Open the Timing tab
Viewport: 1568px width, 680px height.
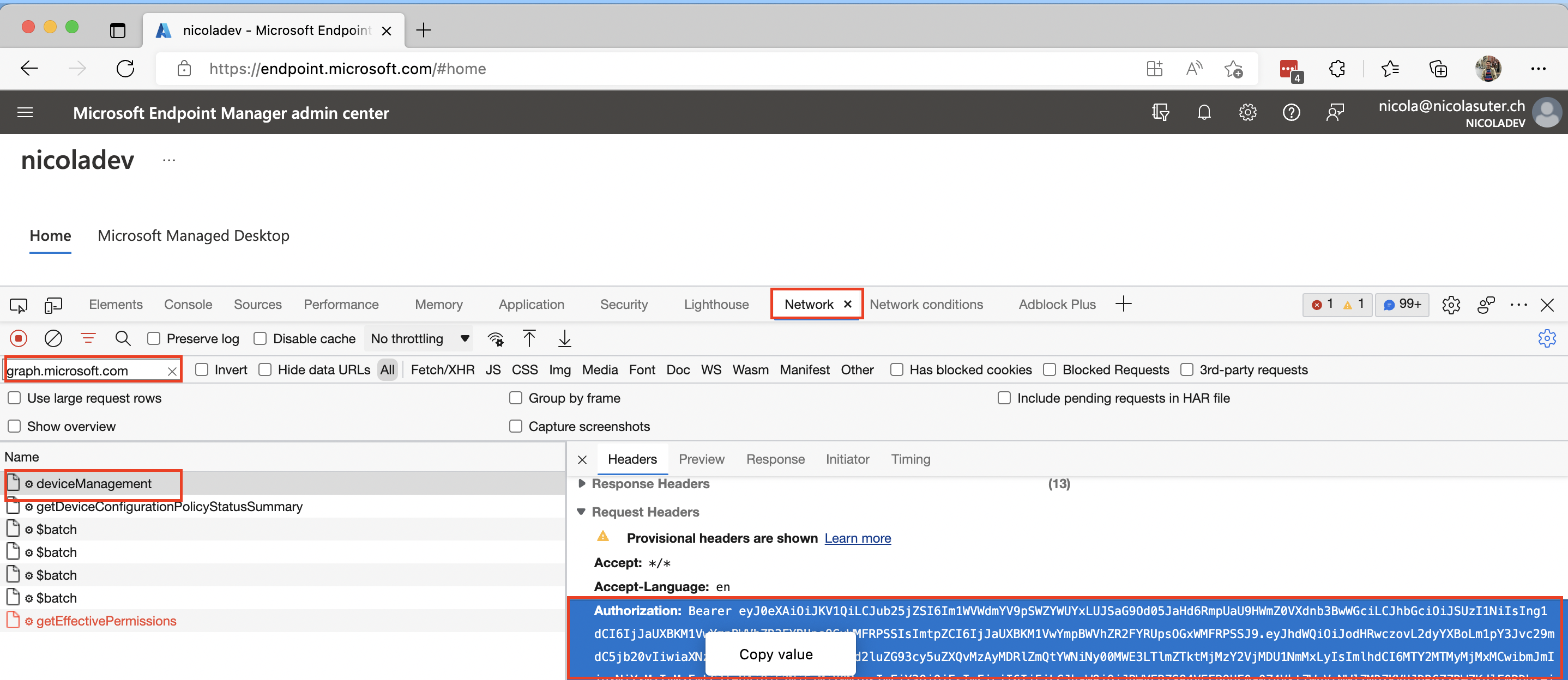click(x=910, y=459)
